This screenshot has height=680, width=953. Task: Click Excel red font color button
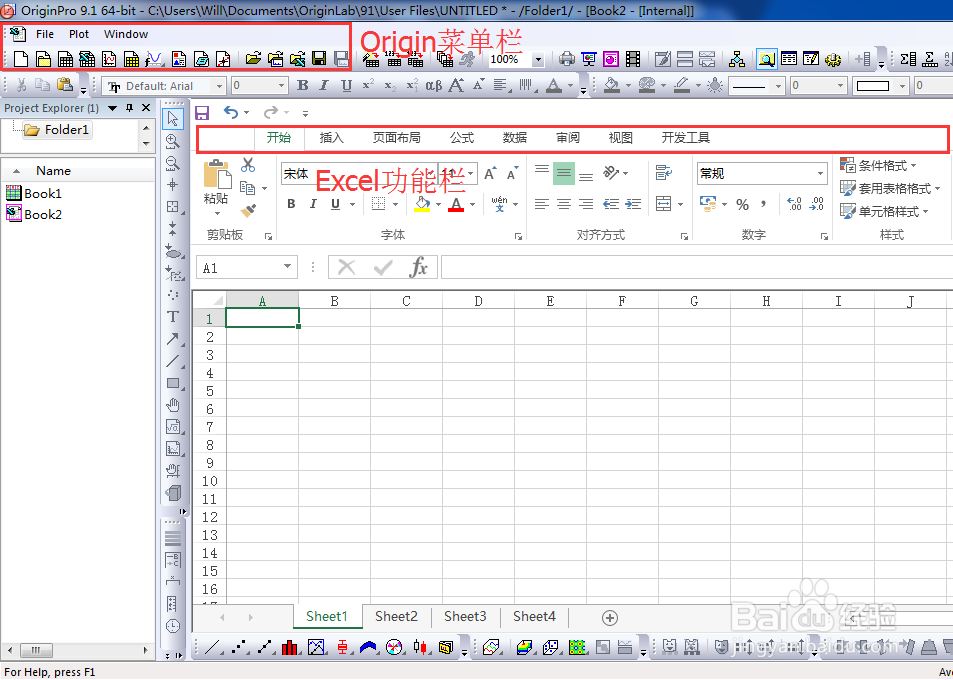[x=456, y=204]
